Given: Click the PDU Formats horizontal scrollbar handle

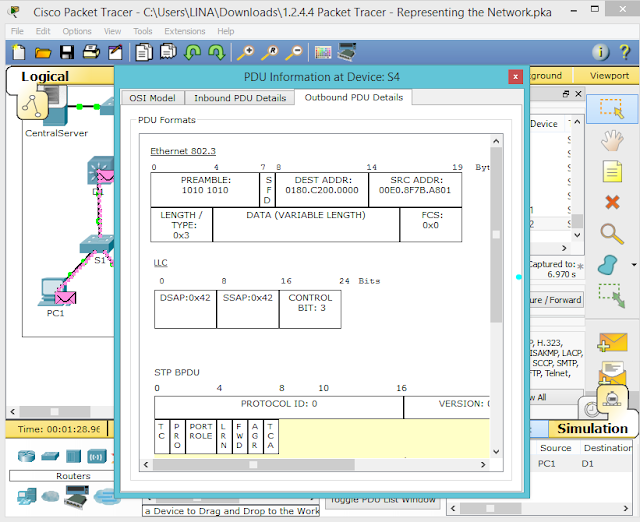Looking at the screenshot, I should [253, 464].
